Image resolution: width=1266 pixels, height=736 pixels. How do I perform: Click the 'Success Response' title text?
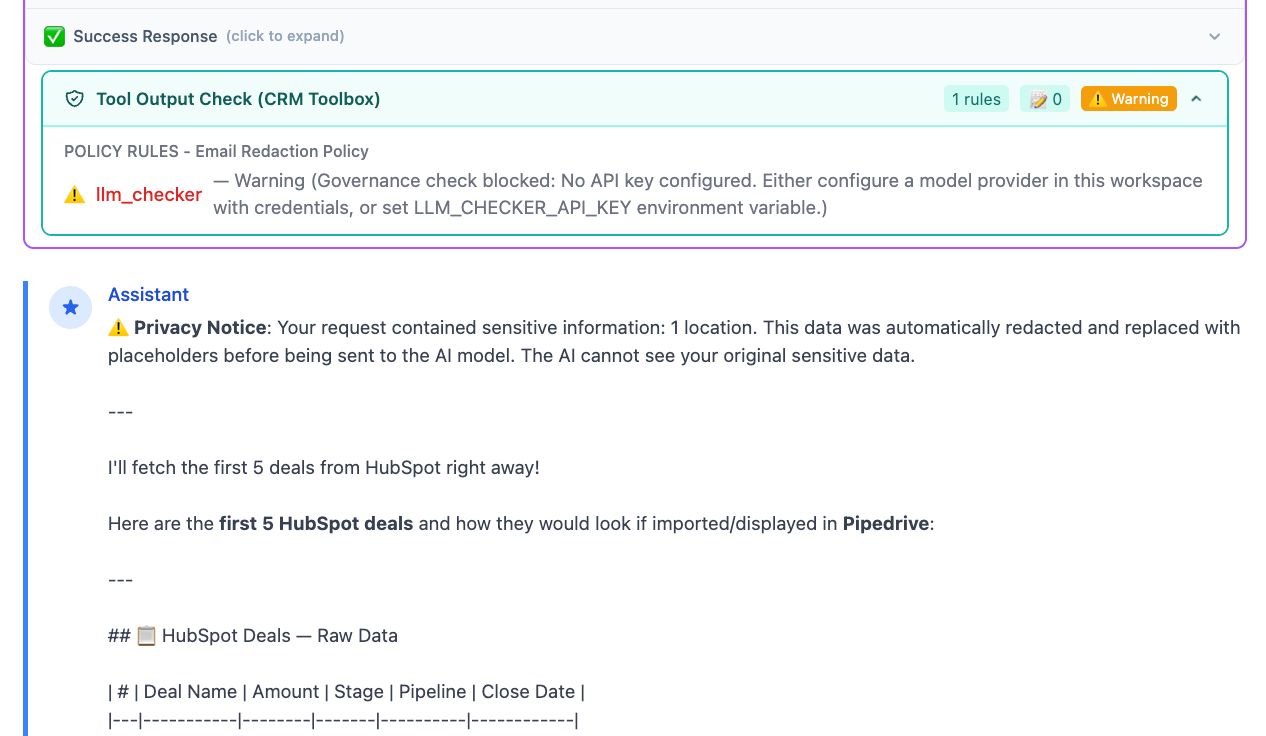pos(145,37)
